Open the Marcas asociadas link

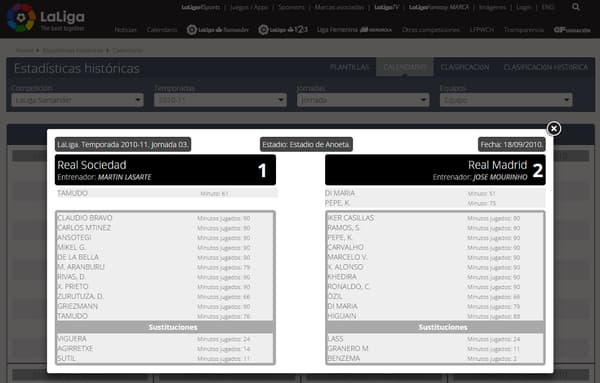339,7
